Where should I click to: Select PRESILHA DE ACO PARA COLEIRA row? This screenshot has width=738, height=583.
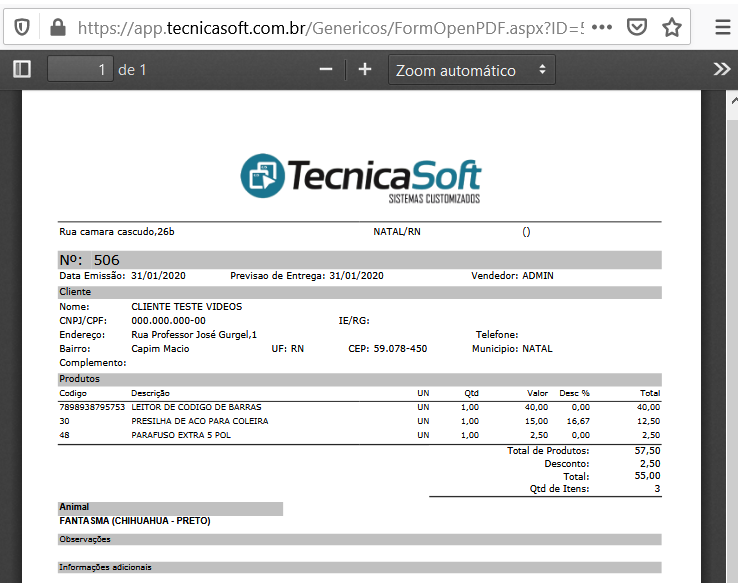tap(360, 421)
